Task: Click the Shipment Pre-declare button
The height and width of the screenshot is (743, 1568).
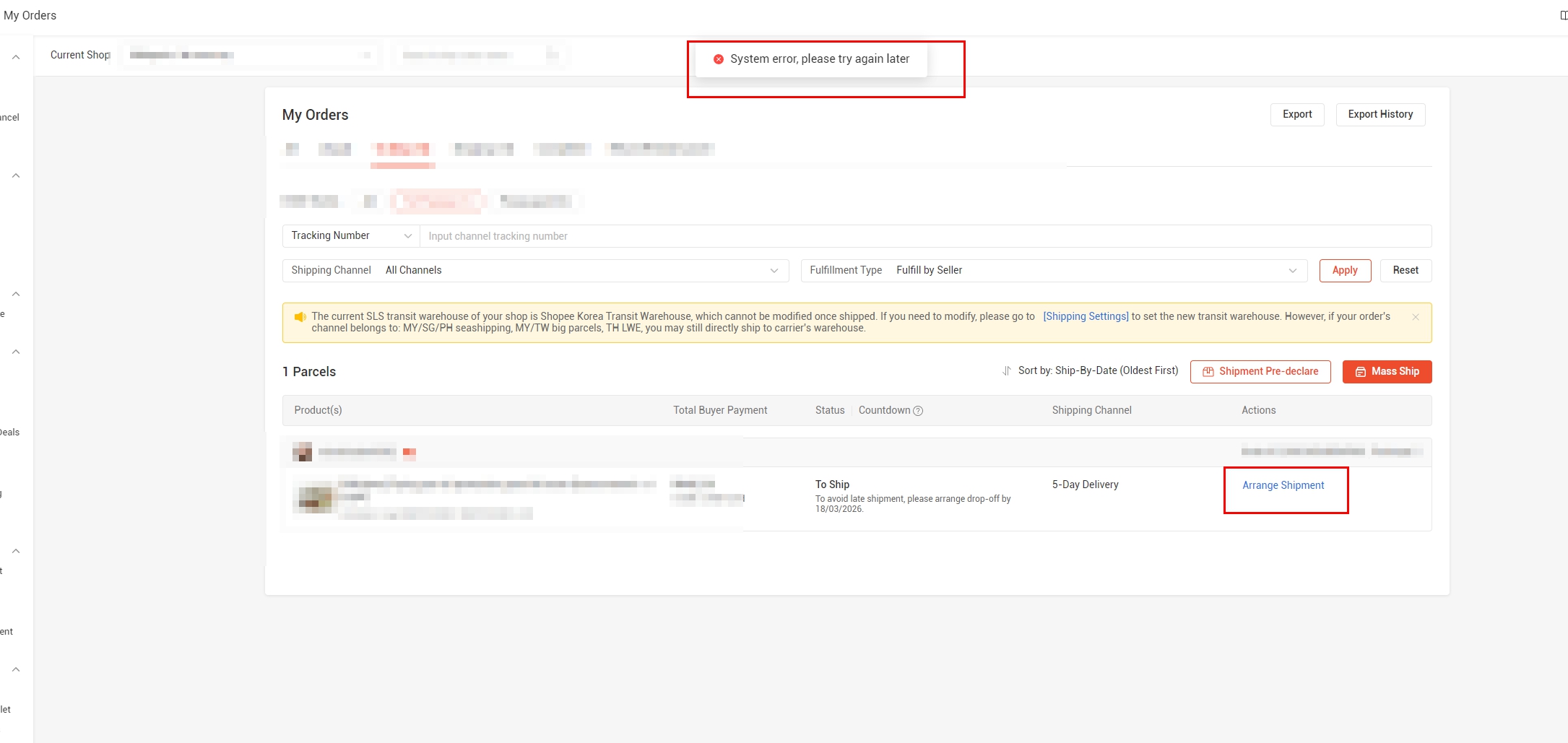Action: 1260,372
